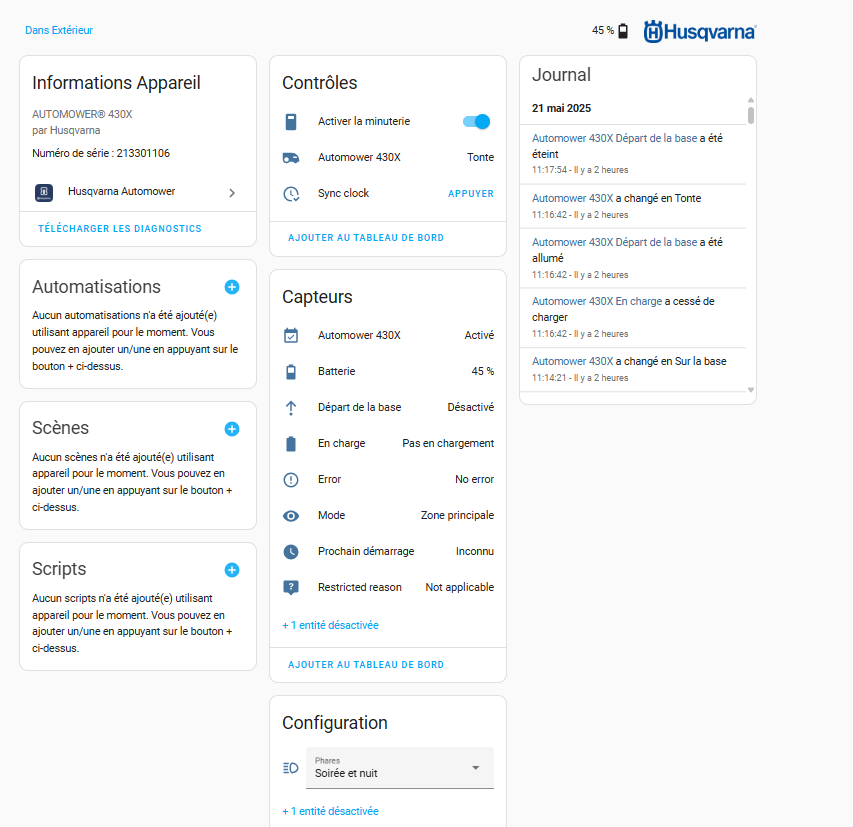Click Ajouter au tableau de bord under Contrôles
Image resolution: width=853 pixels, height=827 pixels.
[x=366, y=238]
